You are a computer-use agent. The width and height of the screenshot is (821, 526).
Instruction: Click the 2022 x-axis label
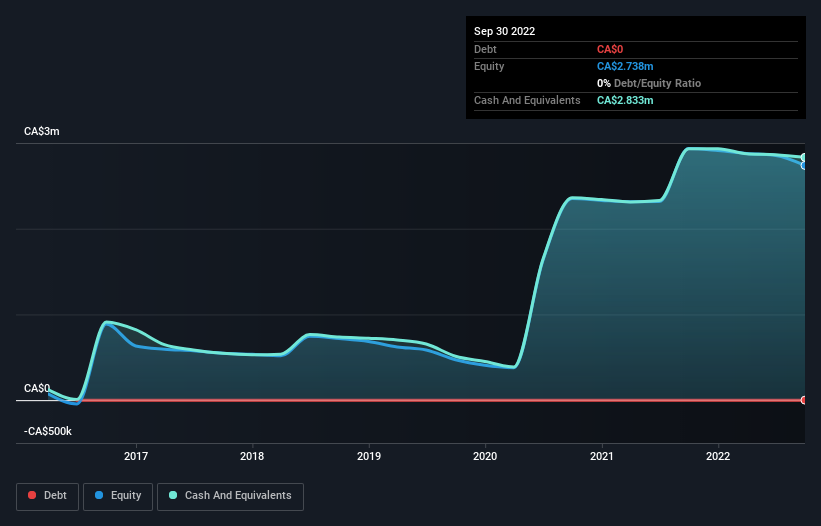(x=718, y=456)
